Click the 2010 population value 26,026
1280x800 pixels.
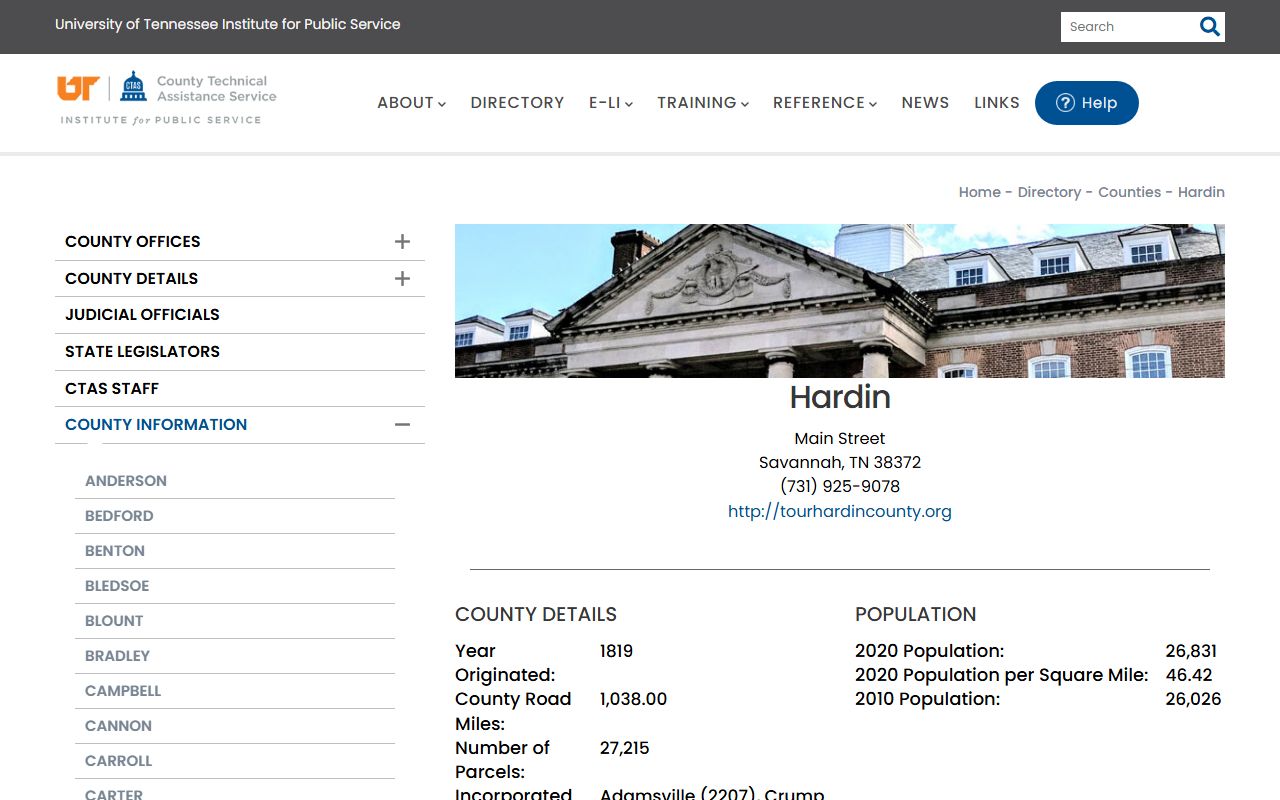click(1193, 699)
